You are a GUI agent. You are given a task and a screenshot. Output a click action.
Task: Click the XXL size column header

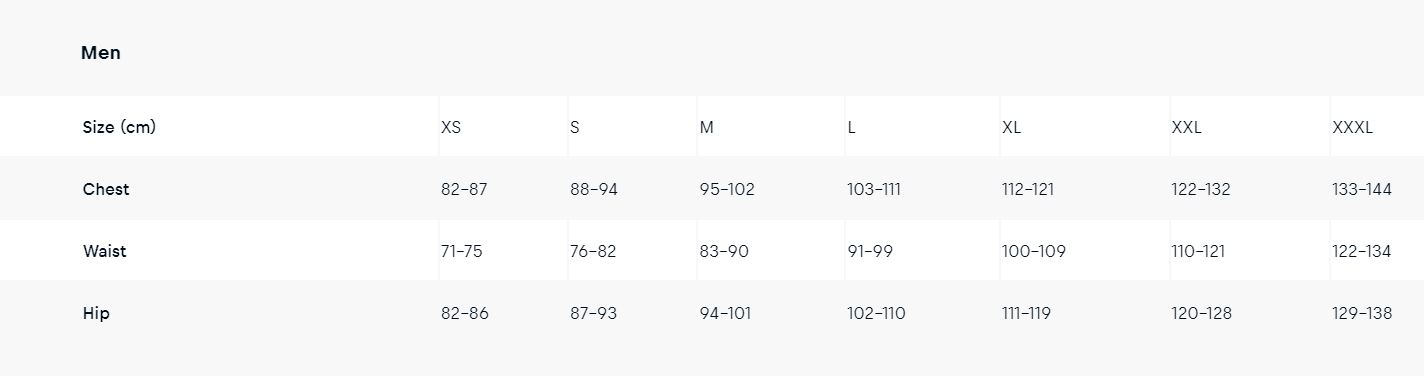[1186, 128]
